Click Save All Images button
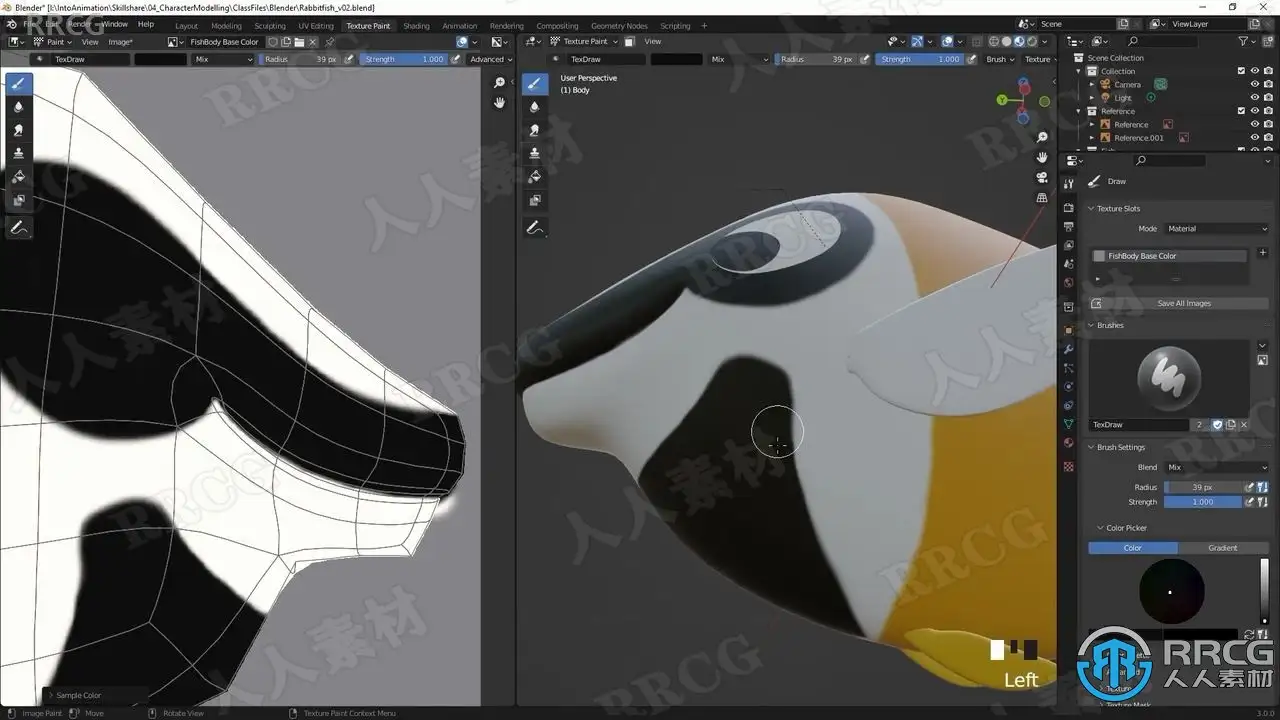Screen dimensions: 1280x720 [1178, 303]
